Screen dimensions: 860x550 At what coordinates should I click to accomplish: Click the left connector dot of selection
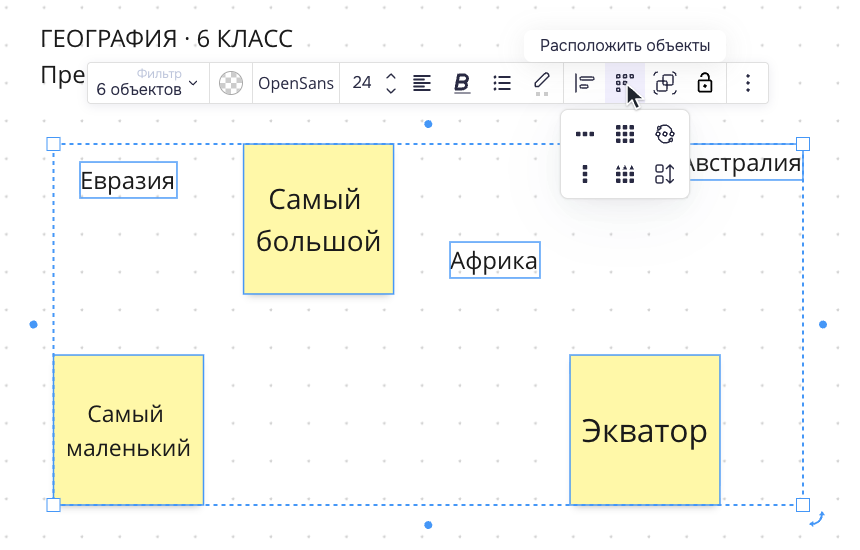(33, 325)
